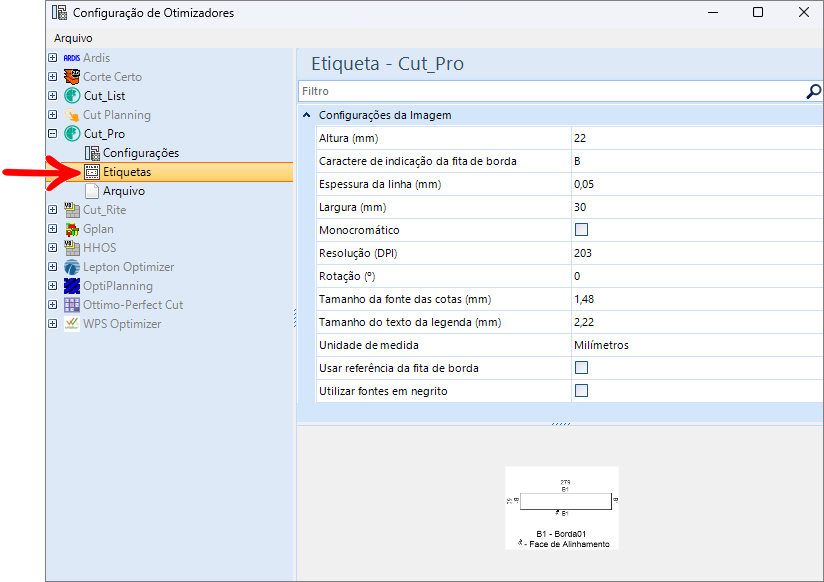The image size is (824, 582).
Task: Click the Gplan icon
Action: click(71, 229)
